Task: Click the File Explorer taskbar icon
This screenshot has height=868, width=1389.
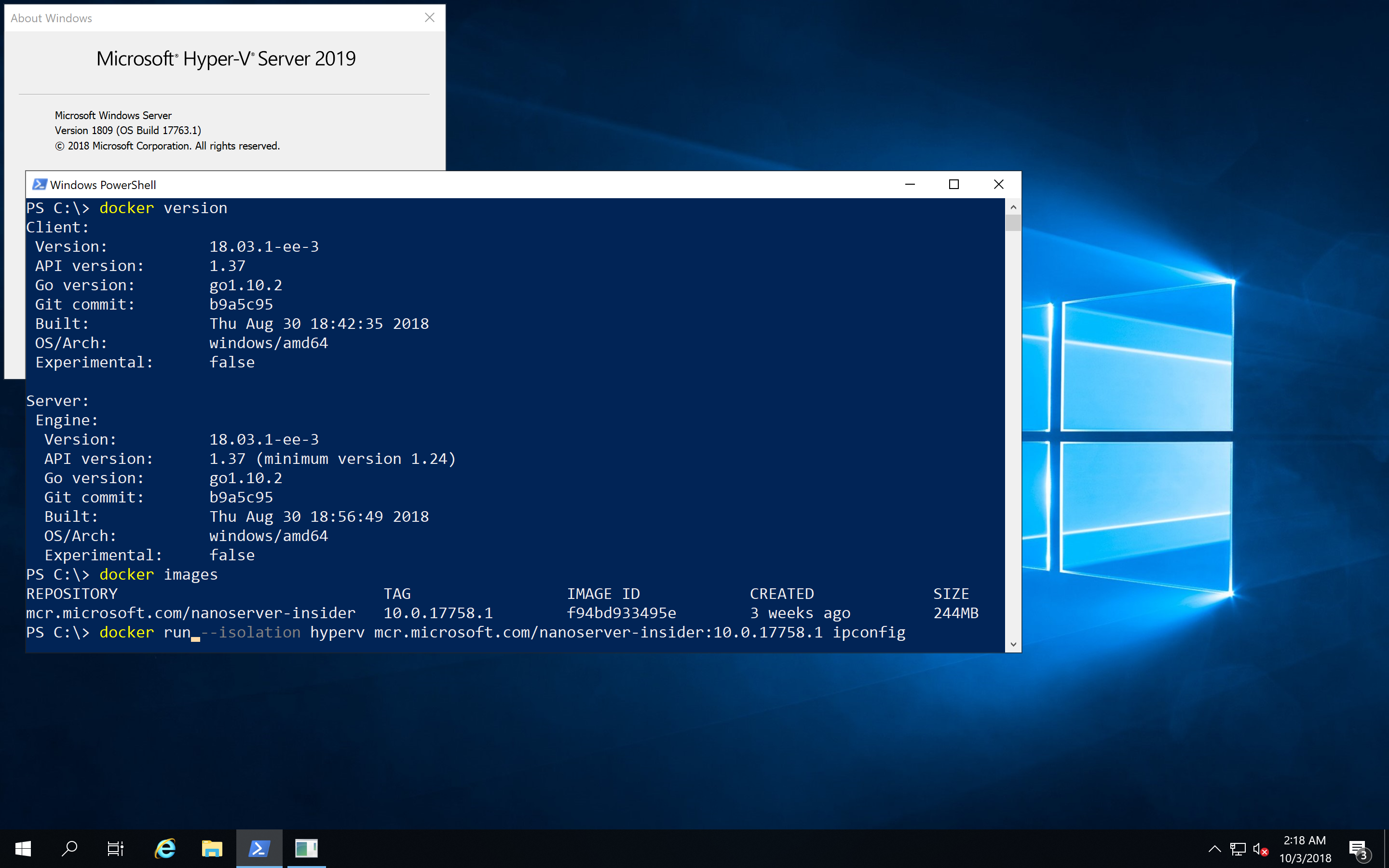Action: coord(210,849)
